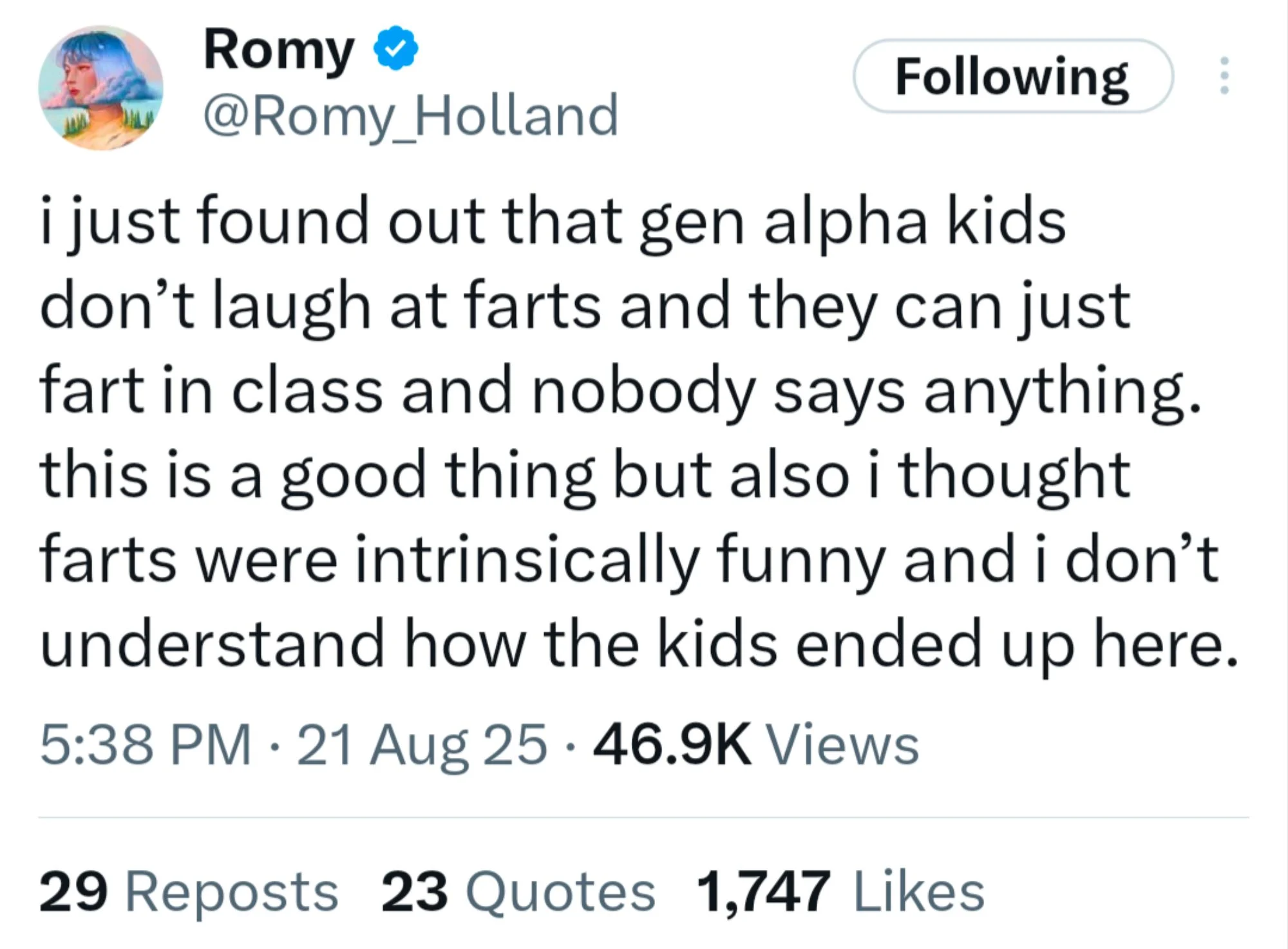Viewport: 1288px width, 949px height.
Task: Open the @Romy_Holland handle
Action: tap(411, 116)
